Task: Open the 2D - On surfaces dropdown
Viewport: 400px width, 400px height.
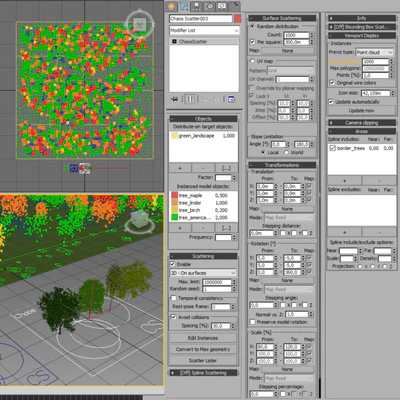Action: 203,273
